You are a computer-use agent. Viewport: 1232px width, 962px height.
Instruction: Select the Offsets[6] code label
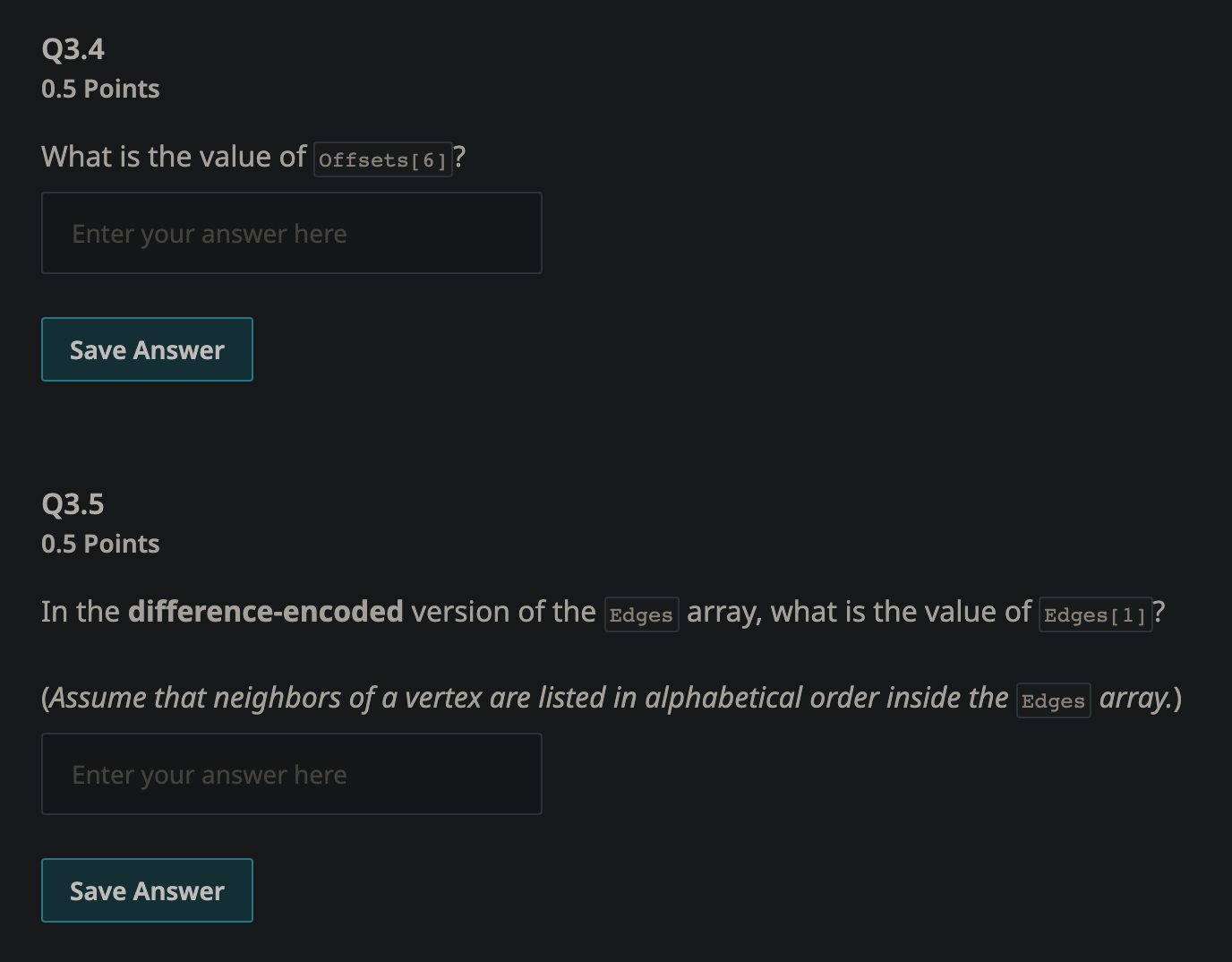click(x=383, y=159)
